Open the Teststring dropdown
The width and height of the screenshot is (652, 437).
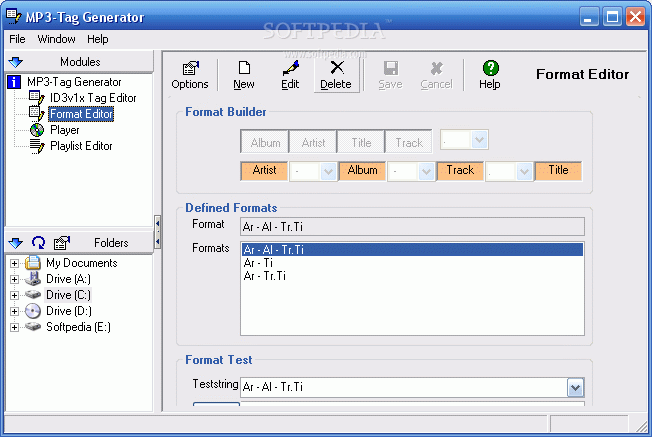coord(575,388)
